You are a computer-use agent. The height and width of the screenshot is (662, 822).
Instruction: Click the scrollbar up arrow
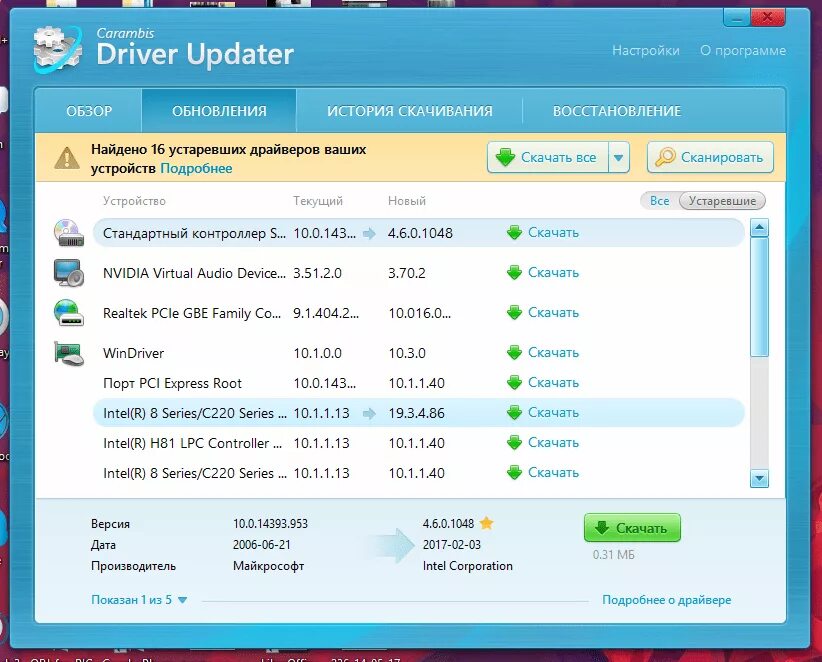pyautogui.click(x=759, y=228)
